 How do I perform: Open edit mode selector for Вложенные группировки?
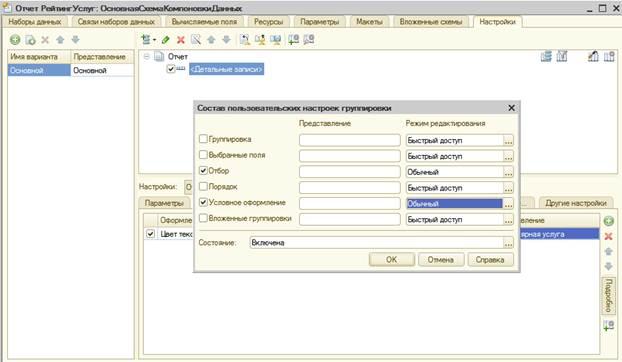508,220
